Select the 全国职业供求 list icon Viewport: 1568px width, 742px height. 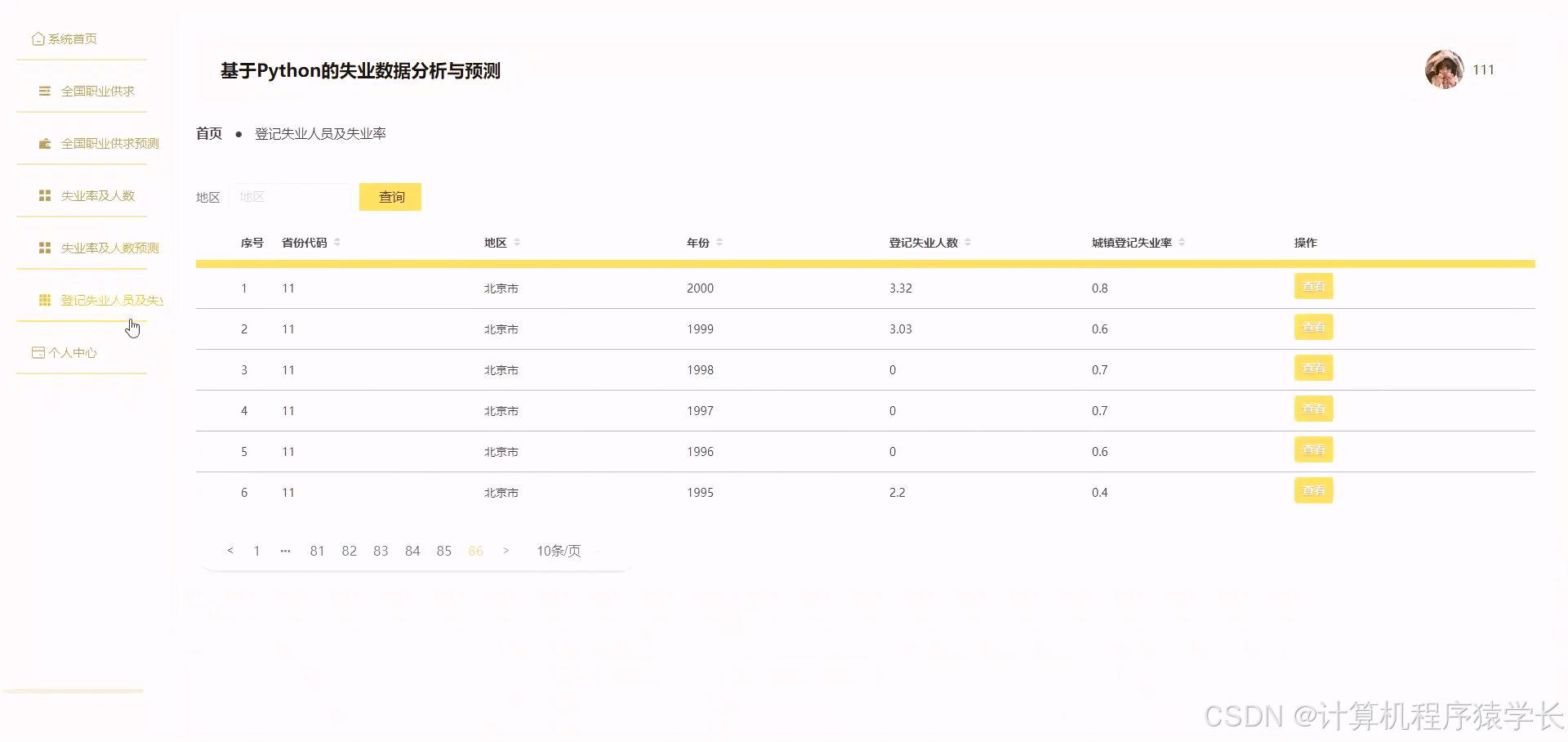[x=44, y=91]
